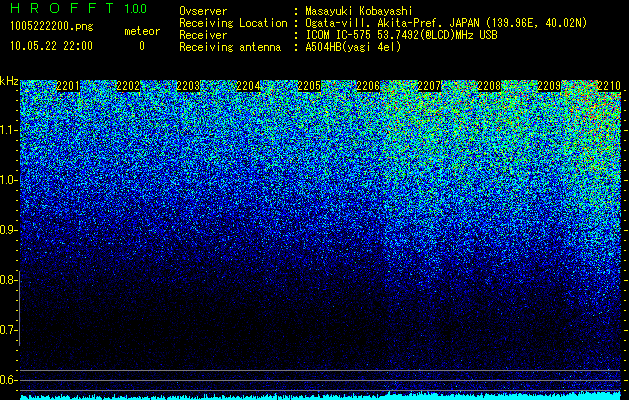Click time marker 2207

[429, 86]
